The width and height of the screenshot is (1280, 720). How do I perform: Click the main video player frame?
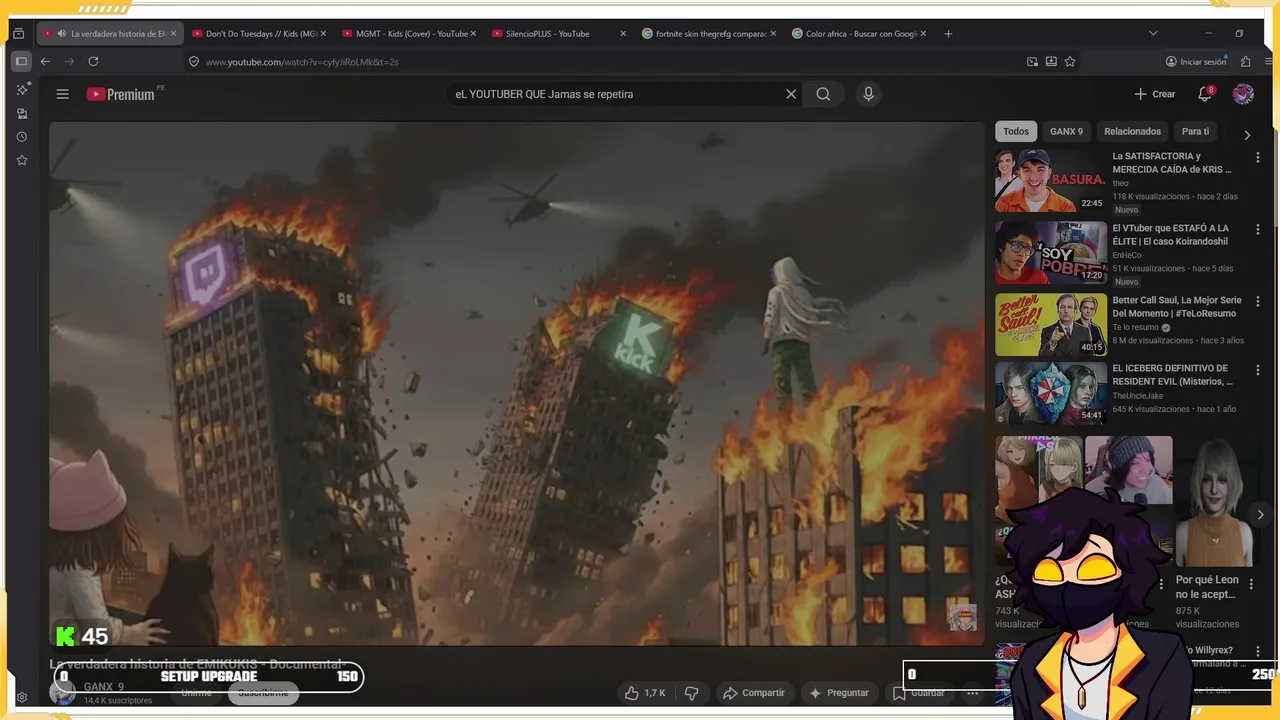[517, 384]
